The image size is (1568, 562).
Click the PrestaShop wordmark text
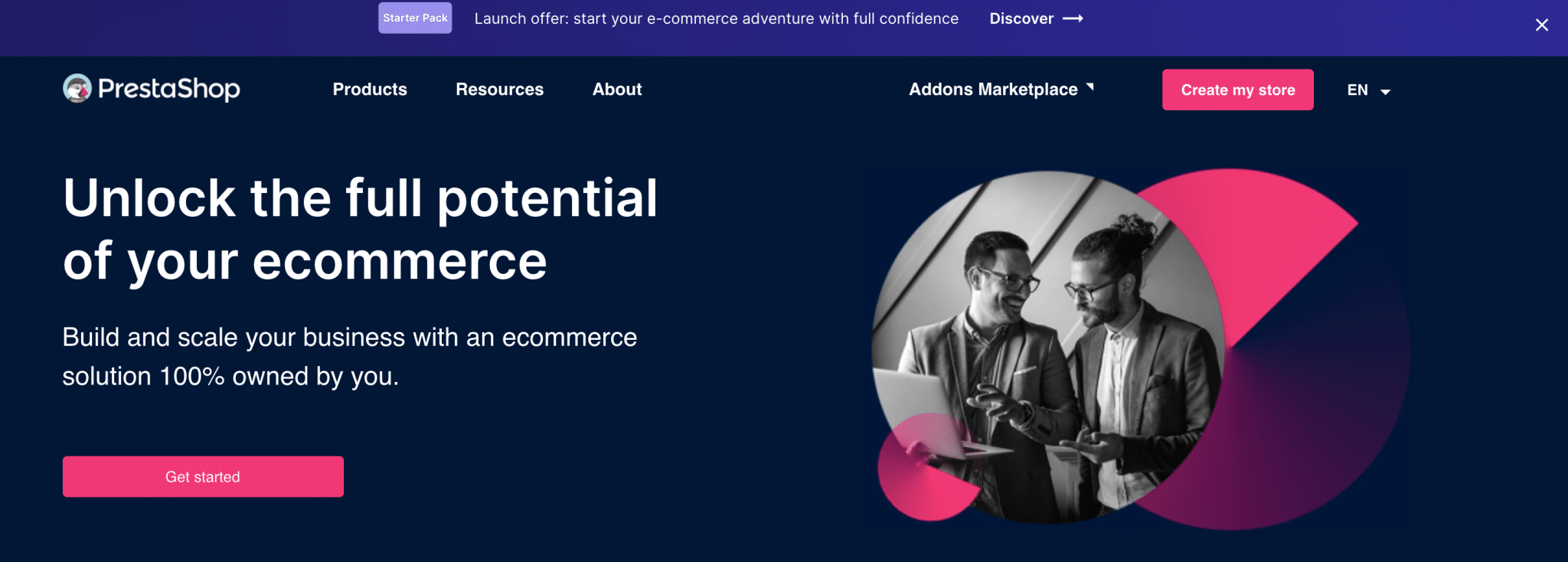pyautogui.click(x=169, y=89)
